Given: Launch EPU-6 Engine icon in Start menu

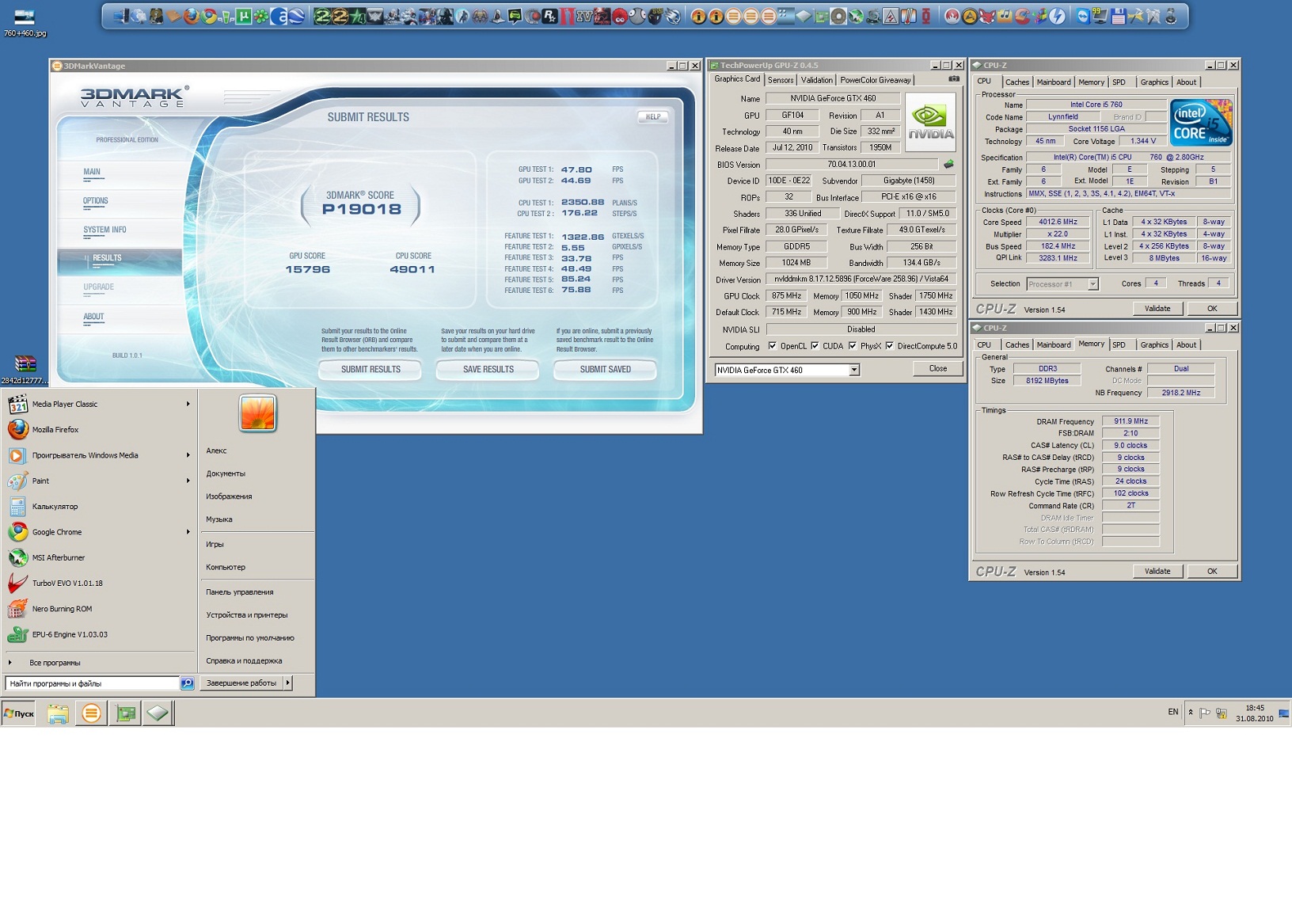Looking at the screenshot, I should [x=17, y=634].
